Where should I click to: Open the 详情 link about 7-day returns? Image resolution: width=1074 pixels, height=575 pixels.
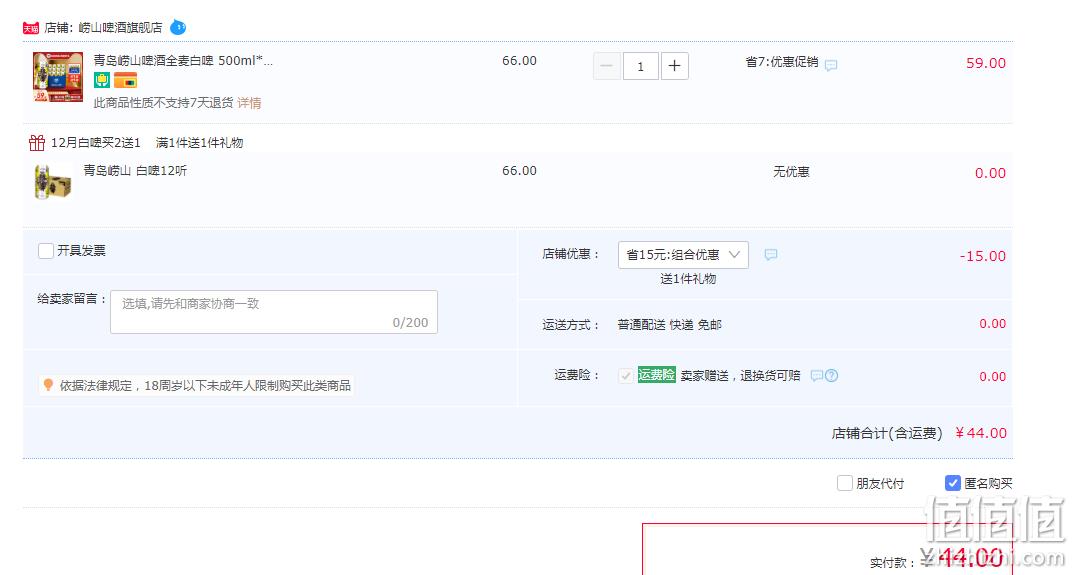(x=249, y=103)
